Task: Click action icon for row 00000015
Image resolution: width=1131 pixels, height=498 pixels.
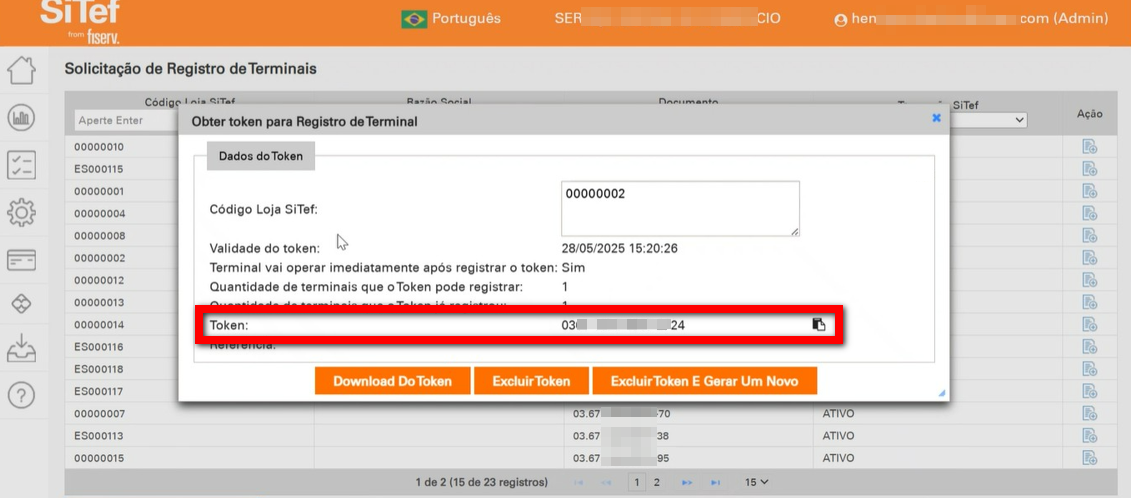Action: point(1089,458)
